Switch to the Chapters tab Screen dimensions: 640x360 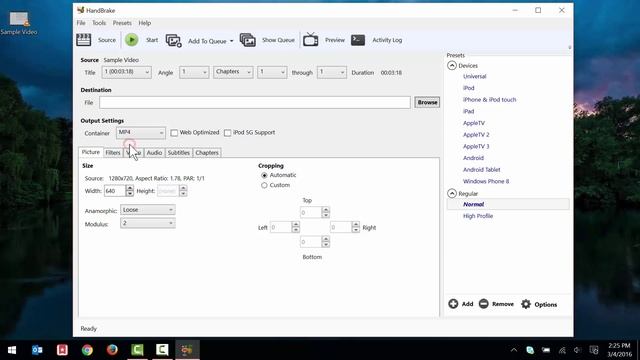207,153
